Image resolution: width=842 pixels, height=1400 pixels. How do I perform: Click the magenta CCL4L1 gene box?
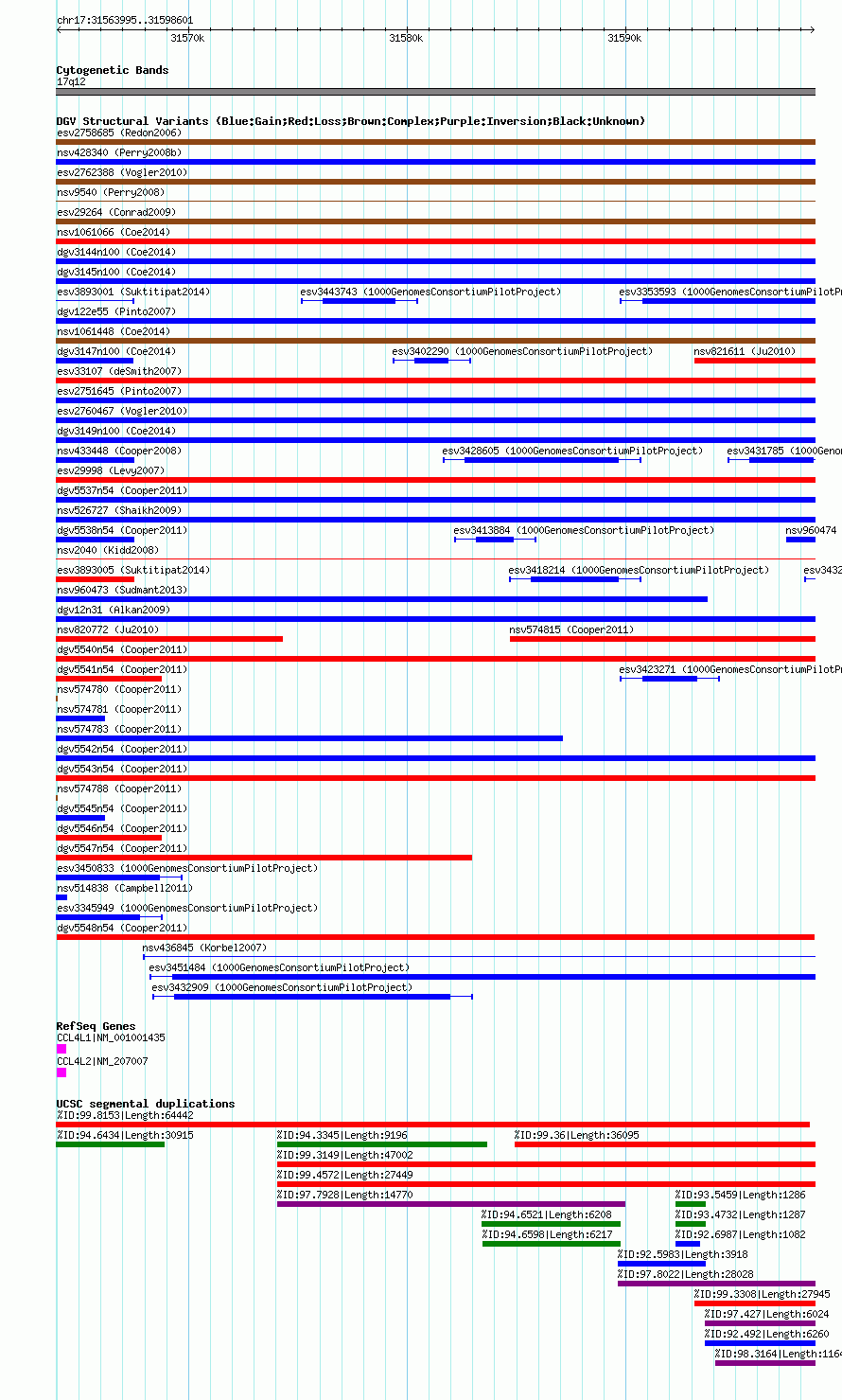click(61, 1049)
